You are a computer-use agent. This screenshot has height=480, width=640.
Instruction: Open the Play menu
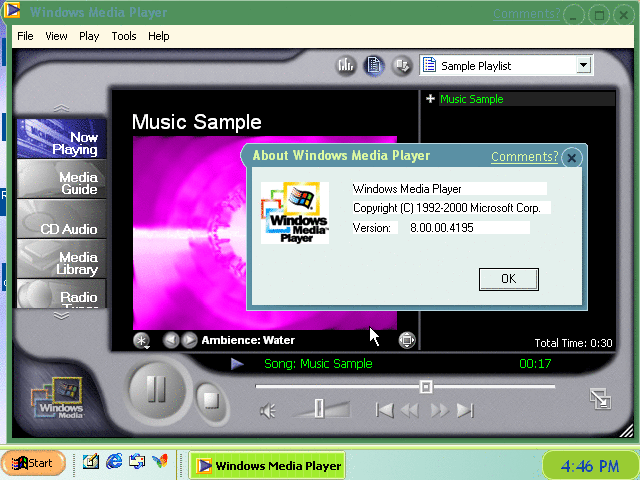89,36
